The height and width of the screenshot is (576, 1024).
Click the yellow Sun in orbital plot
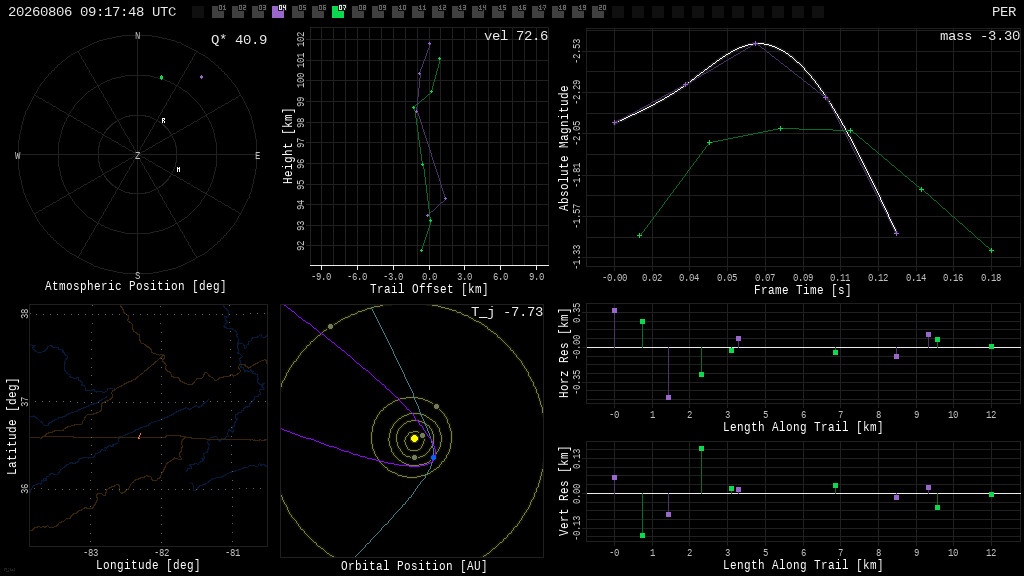(x=414, y=438)
